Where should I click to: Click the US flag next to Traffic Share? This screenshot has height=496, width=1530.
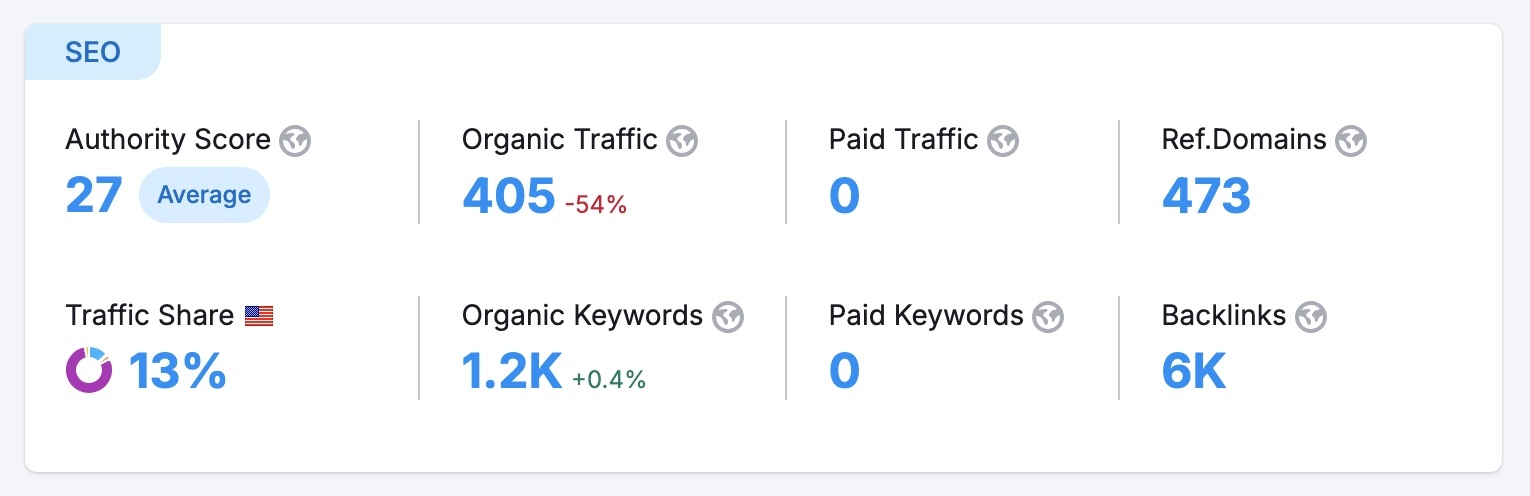[259, 317]
